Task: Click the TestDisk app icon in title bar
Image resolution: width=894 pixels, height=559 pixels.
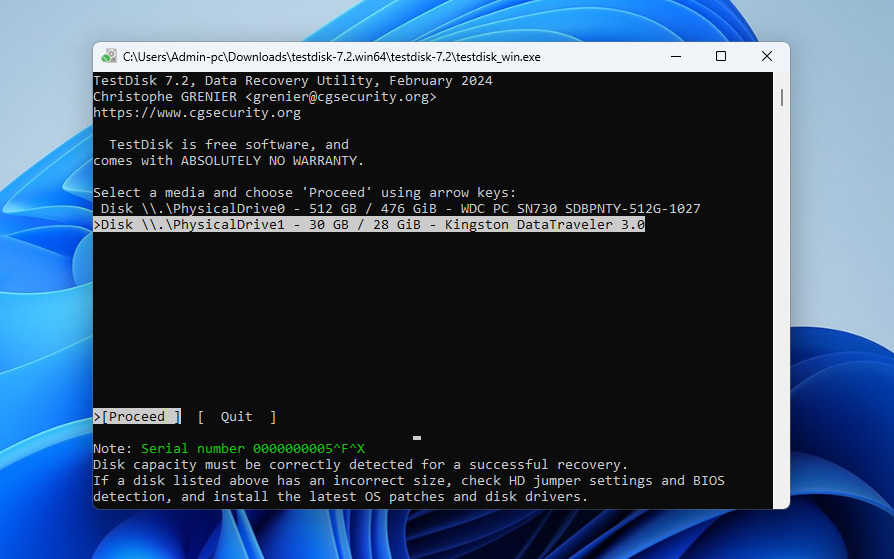Action: pos(109,56)
